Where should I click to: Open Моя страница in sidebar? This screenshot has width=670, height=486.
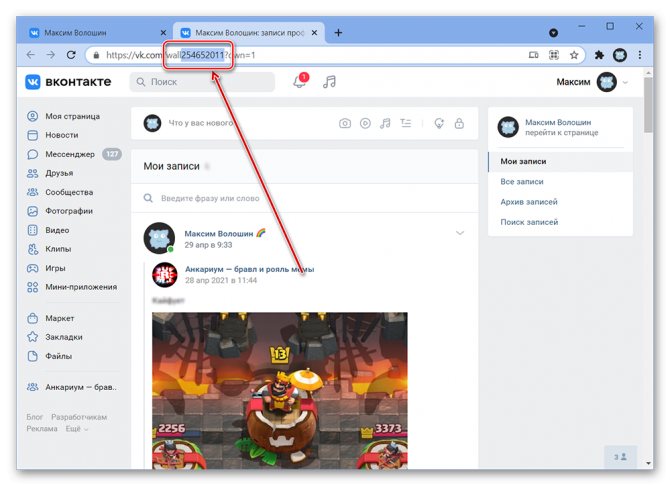tap(63, 116)
